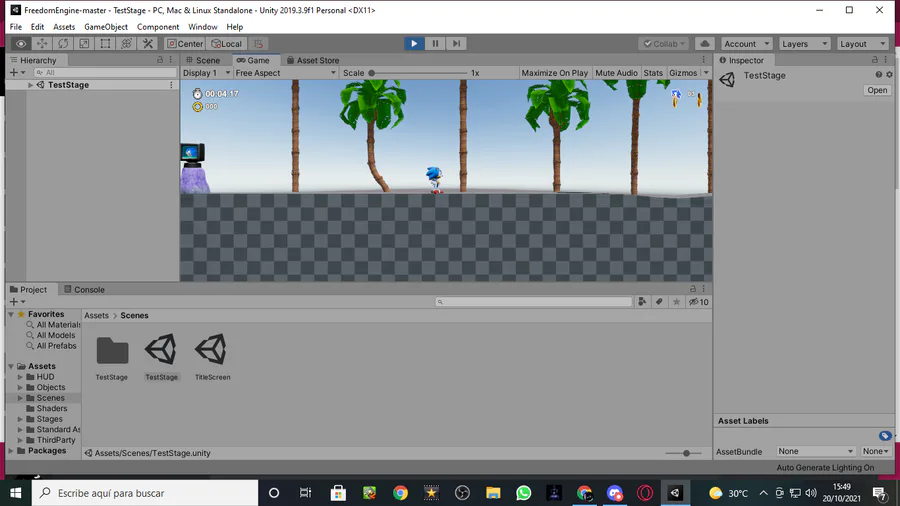Switch to the Console tab
The width and height of the screenshot is (900, 506).
point(84,289)
